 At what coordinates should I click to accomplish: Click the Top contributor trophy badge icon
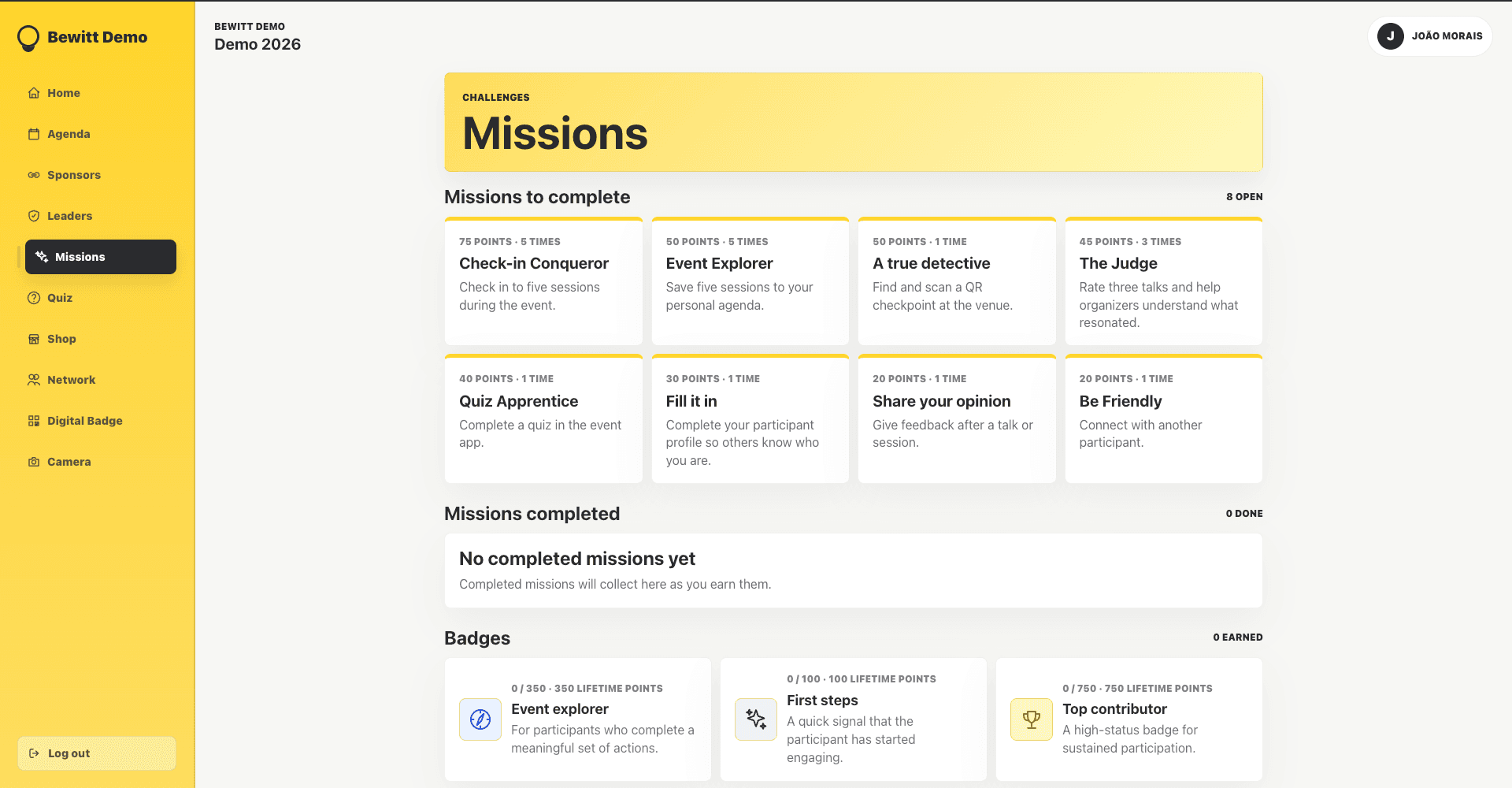click(1032, 719)
